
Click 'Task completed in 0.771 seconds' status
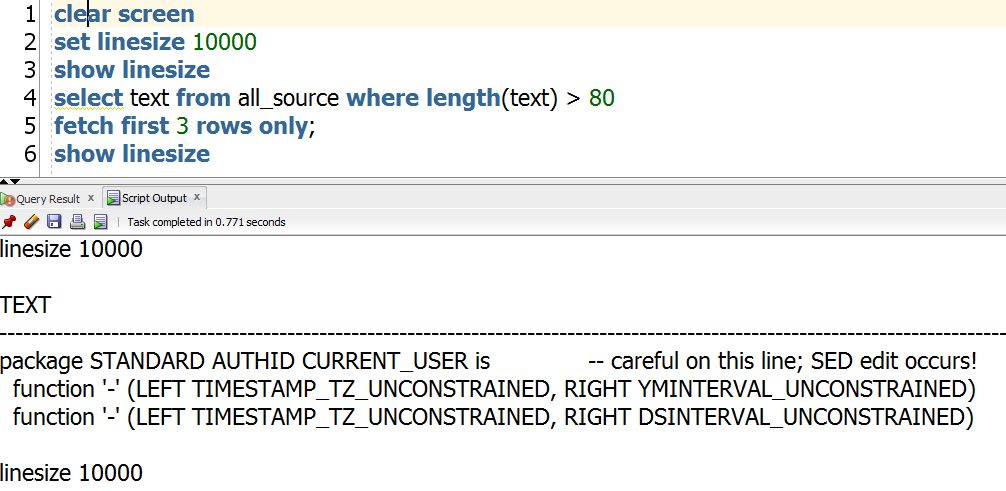pyautogui.click(x=207, y=222)
